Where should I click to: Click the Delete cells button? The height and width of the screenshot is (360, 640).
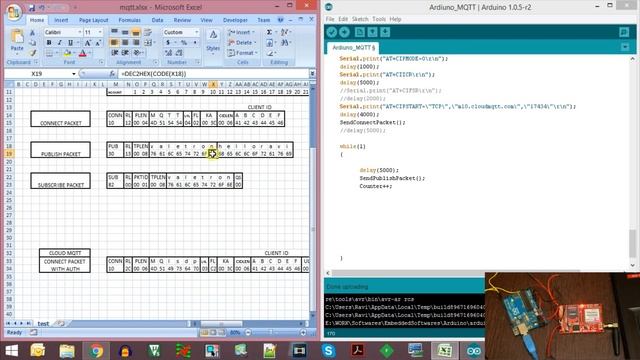(242, 42)
